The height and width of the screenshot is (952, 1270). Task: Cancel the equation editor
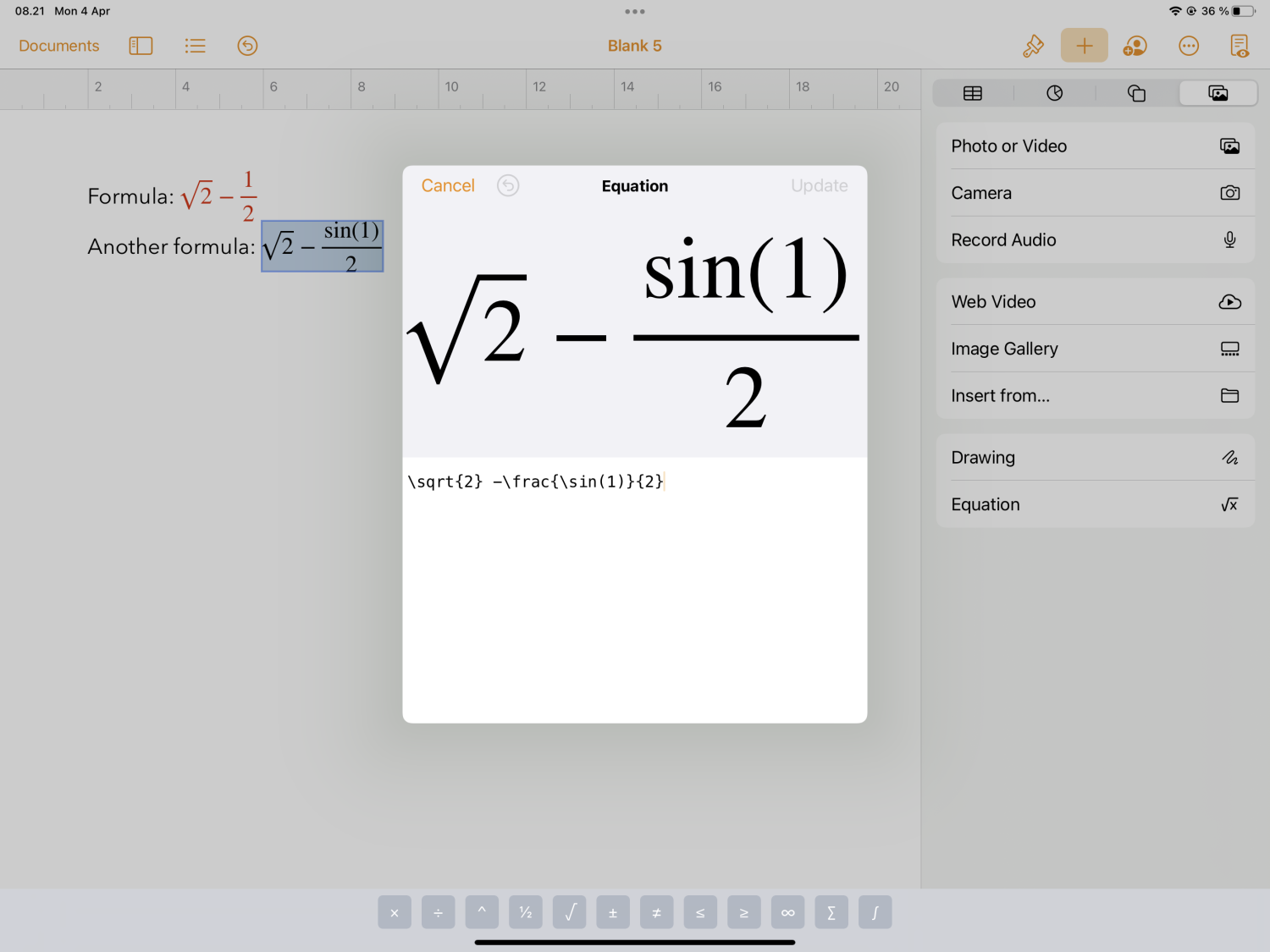[448, 185]
